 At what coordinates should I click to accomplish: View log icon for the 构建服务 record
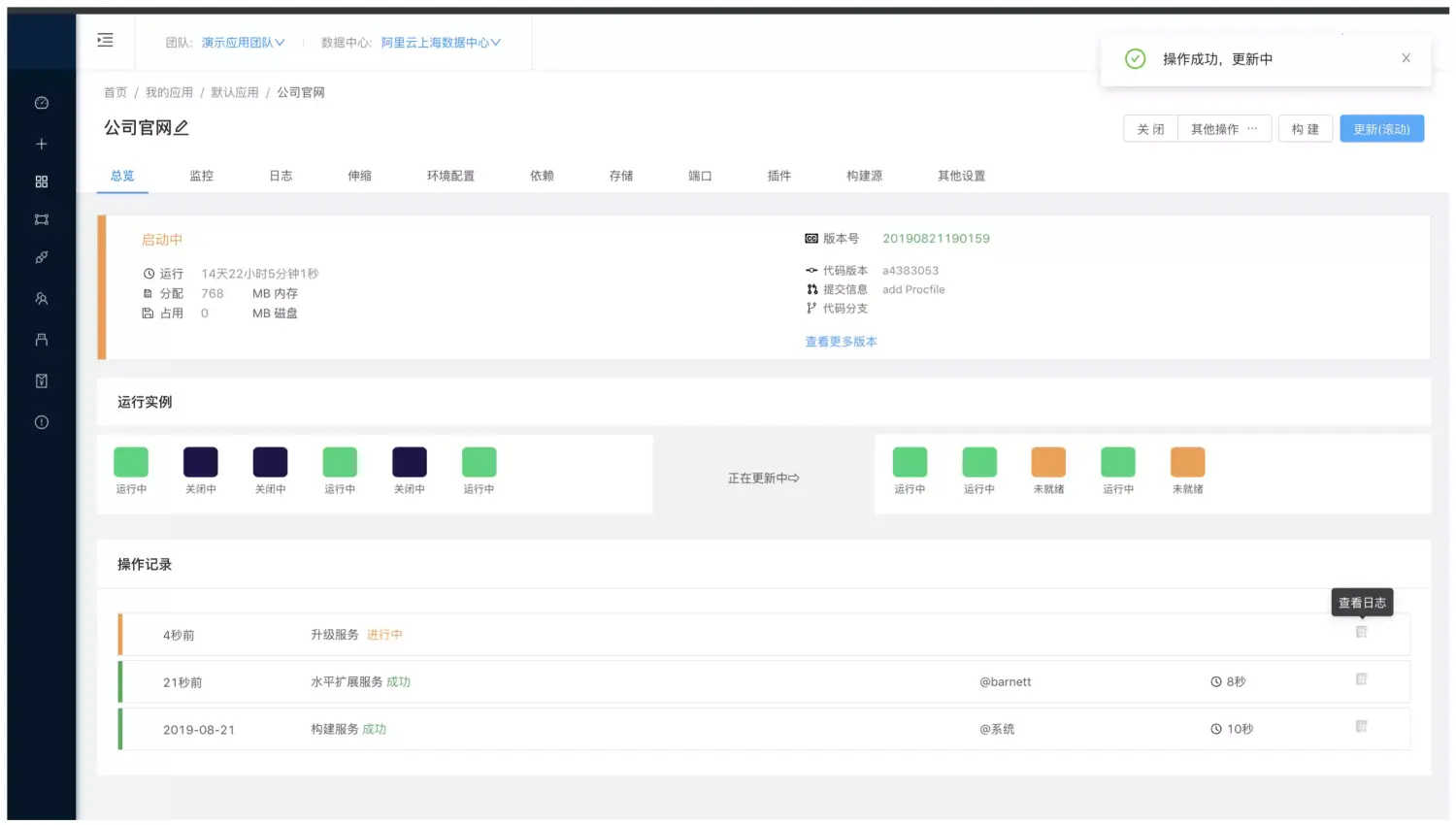1361,727
